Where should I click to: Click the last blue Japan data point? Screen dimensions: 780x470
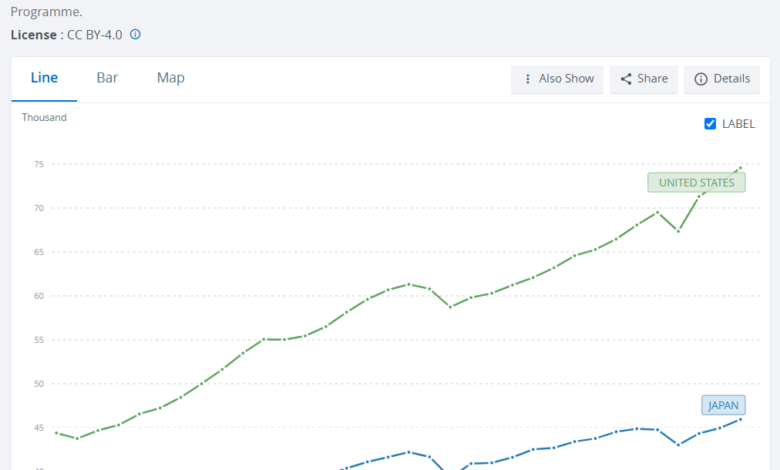741,419
